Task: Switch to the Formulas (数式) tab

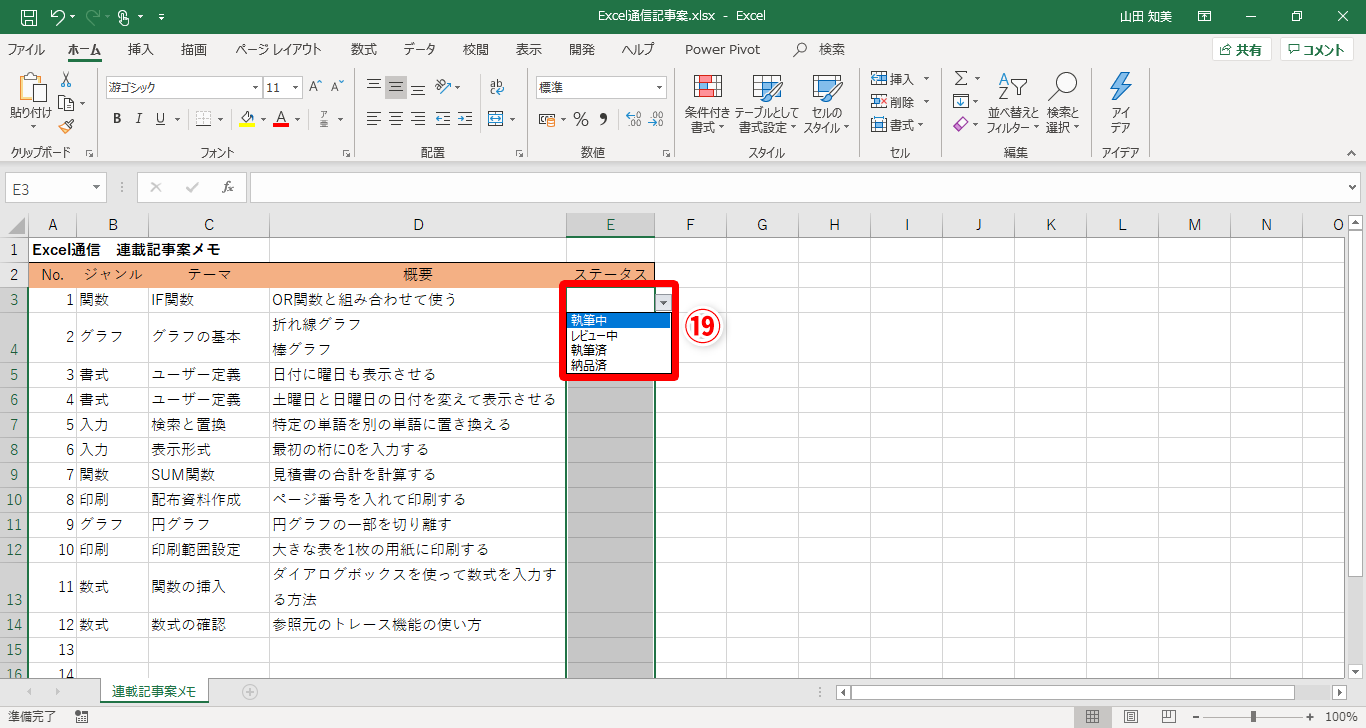Action: [364, 49]
